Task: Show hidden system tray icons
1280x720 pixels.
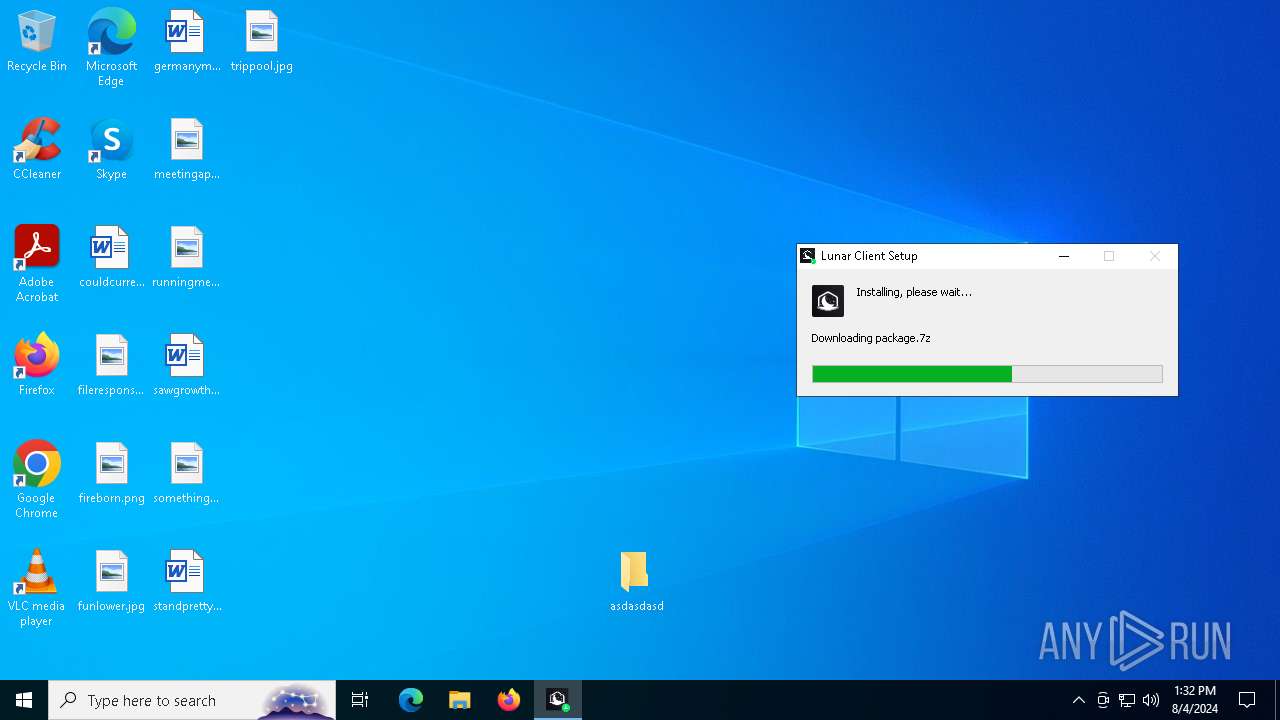Action: pyautogui.click(x=1079, y=700)
